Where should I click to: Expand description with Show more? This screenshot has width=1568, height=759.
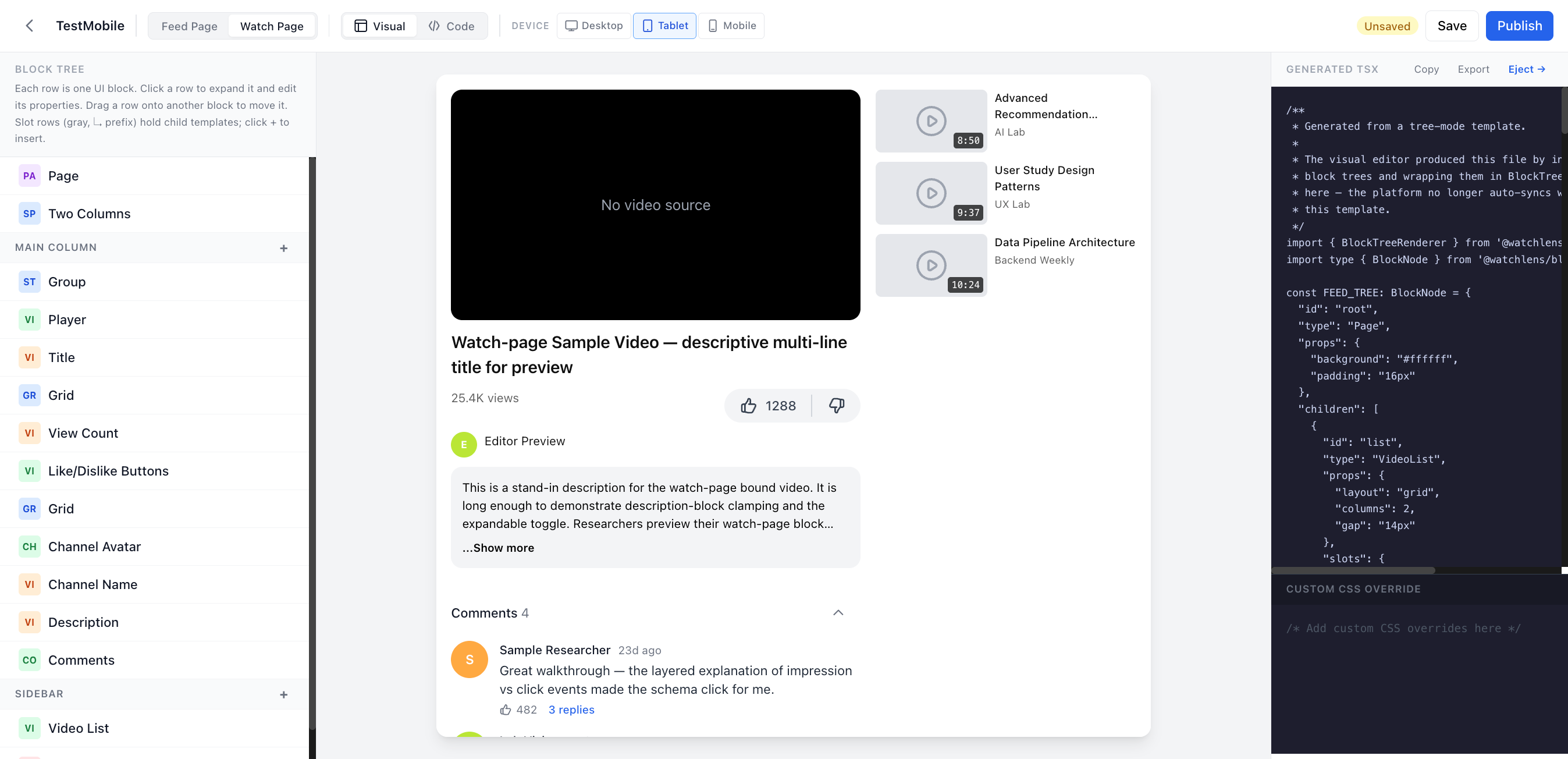click(498, 548)
